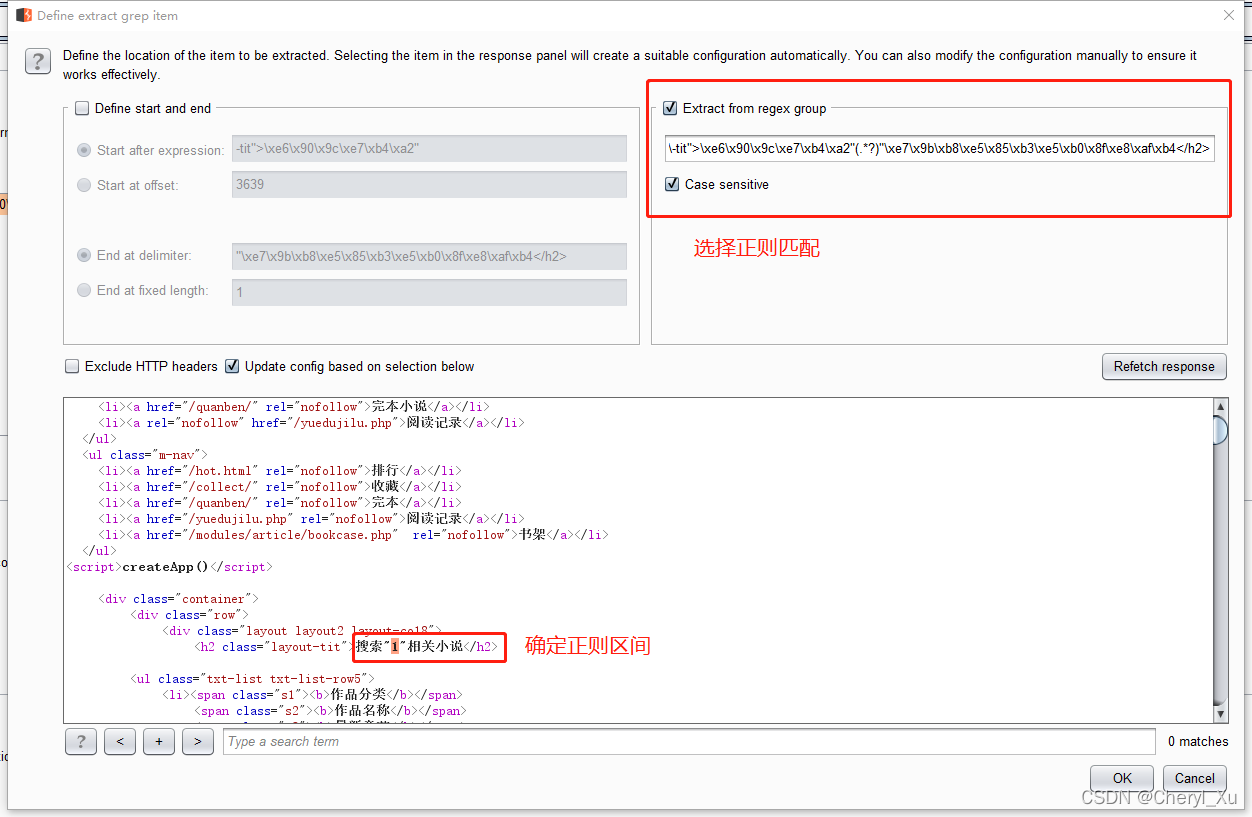1252x817 pixels.
Task: Click the Cancel button
Action: point(1194,778)
